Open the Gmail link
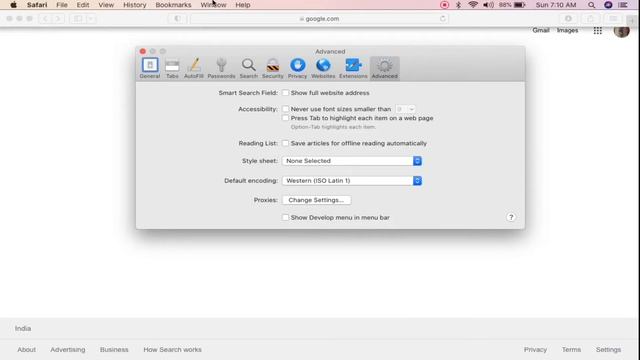The height and width of the screenshot is (360, 640). [541, 30]
